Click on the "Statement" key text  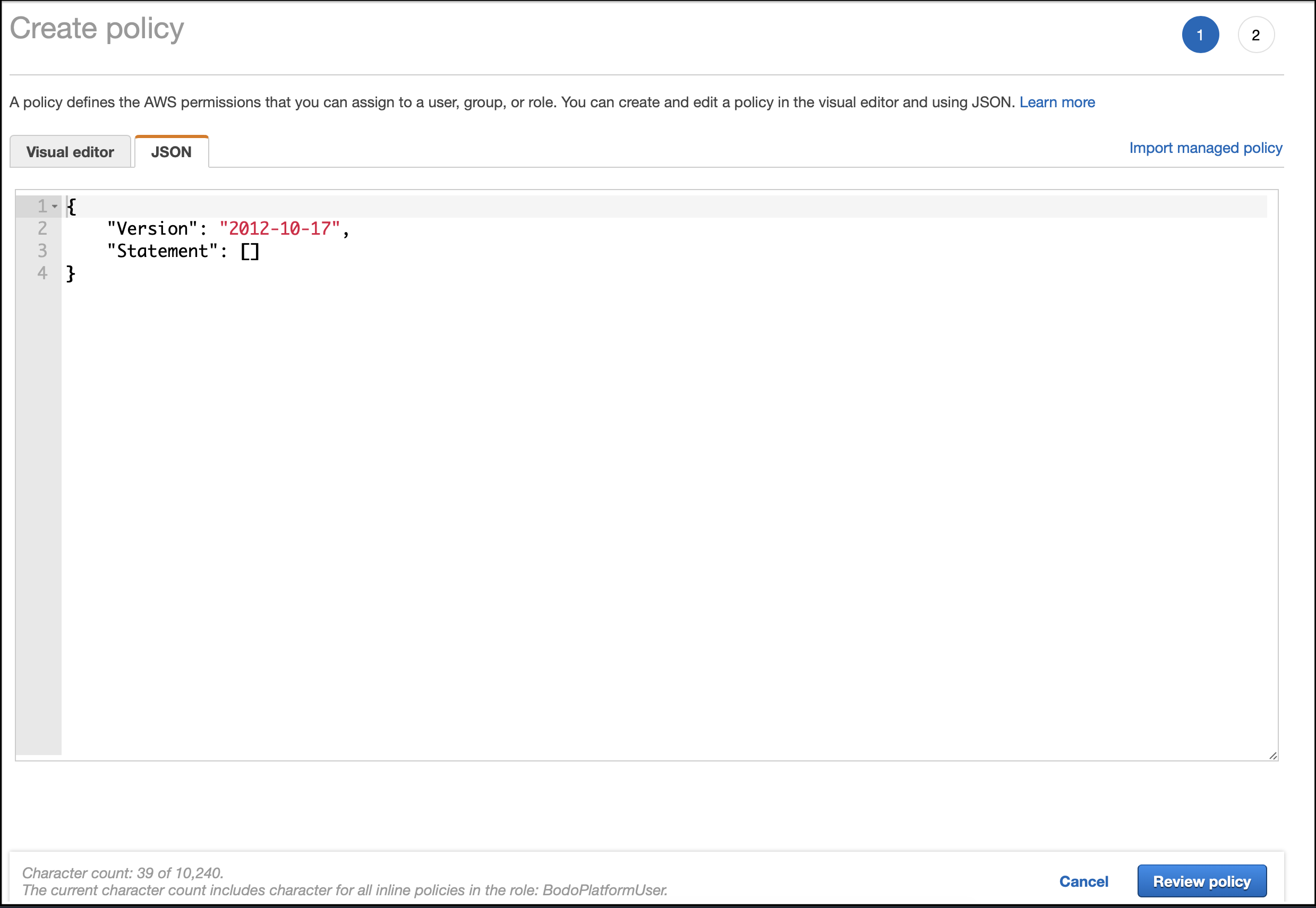pos(163,252)
